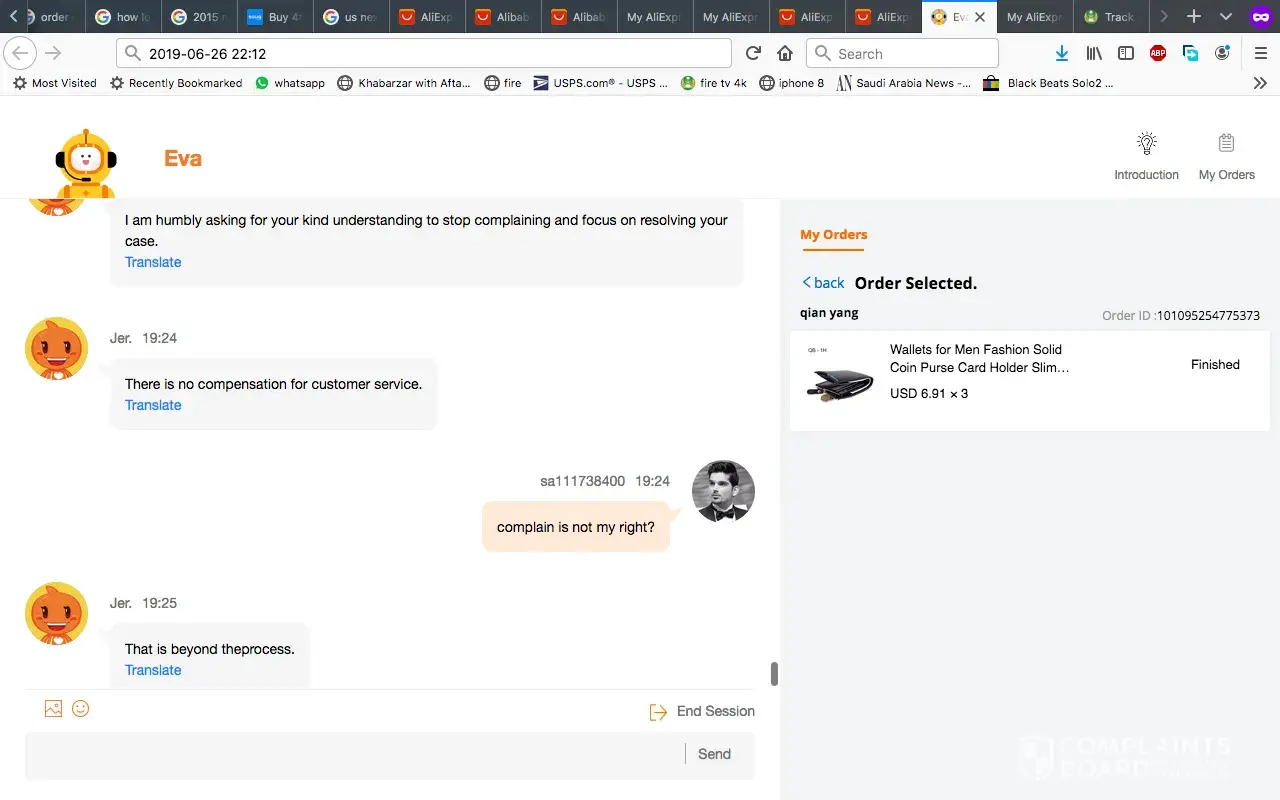
Task: Select the My Orders panel tab
Action: 834,235
